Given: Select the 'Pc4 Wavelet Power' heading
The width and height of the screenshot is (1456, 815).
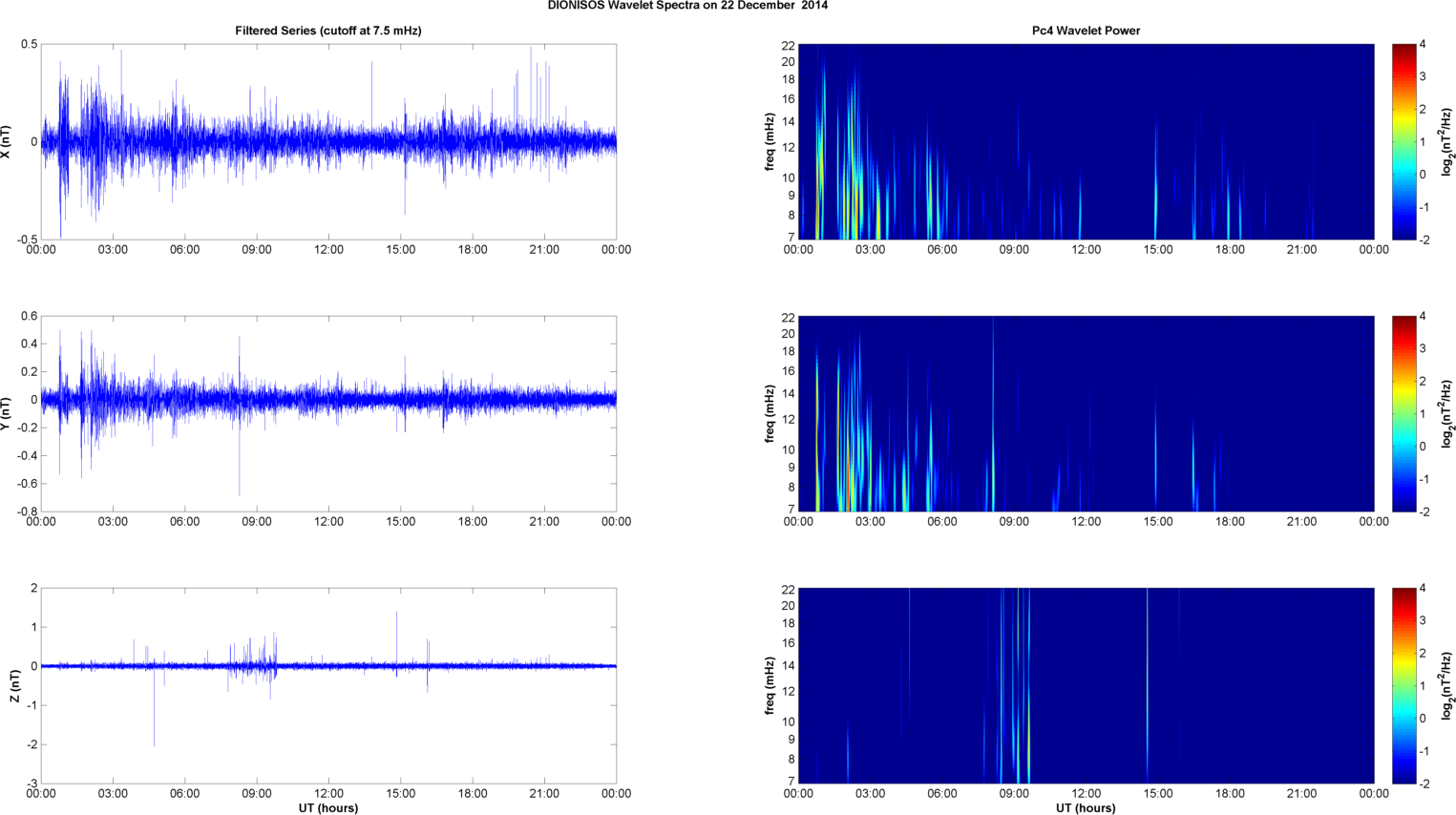Looking at the screenshot, I should coord(1086,31).
